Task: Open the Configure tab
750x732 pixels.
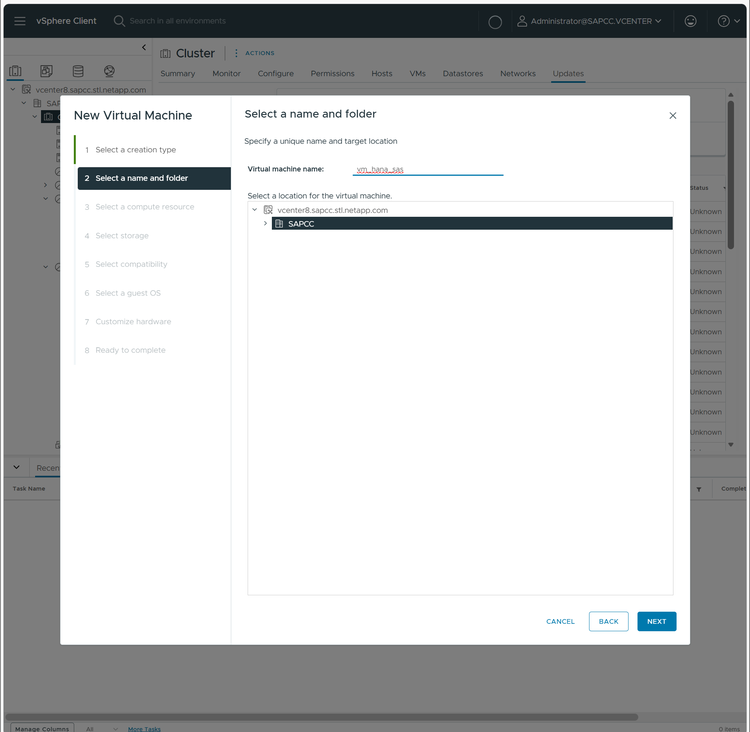Action: [276, 74]
